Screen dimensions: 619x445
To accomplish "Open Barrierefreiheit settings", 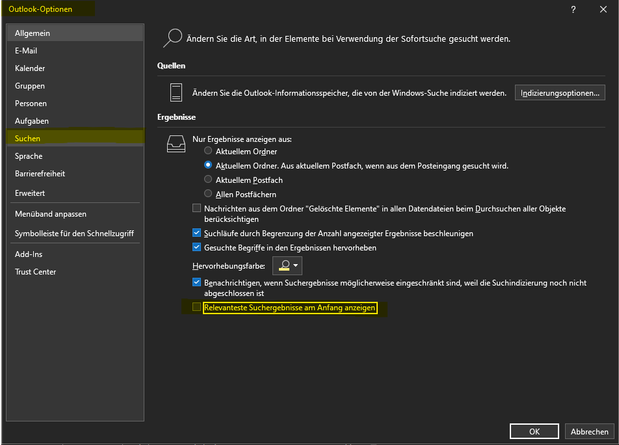I will (75, 173).
